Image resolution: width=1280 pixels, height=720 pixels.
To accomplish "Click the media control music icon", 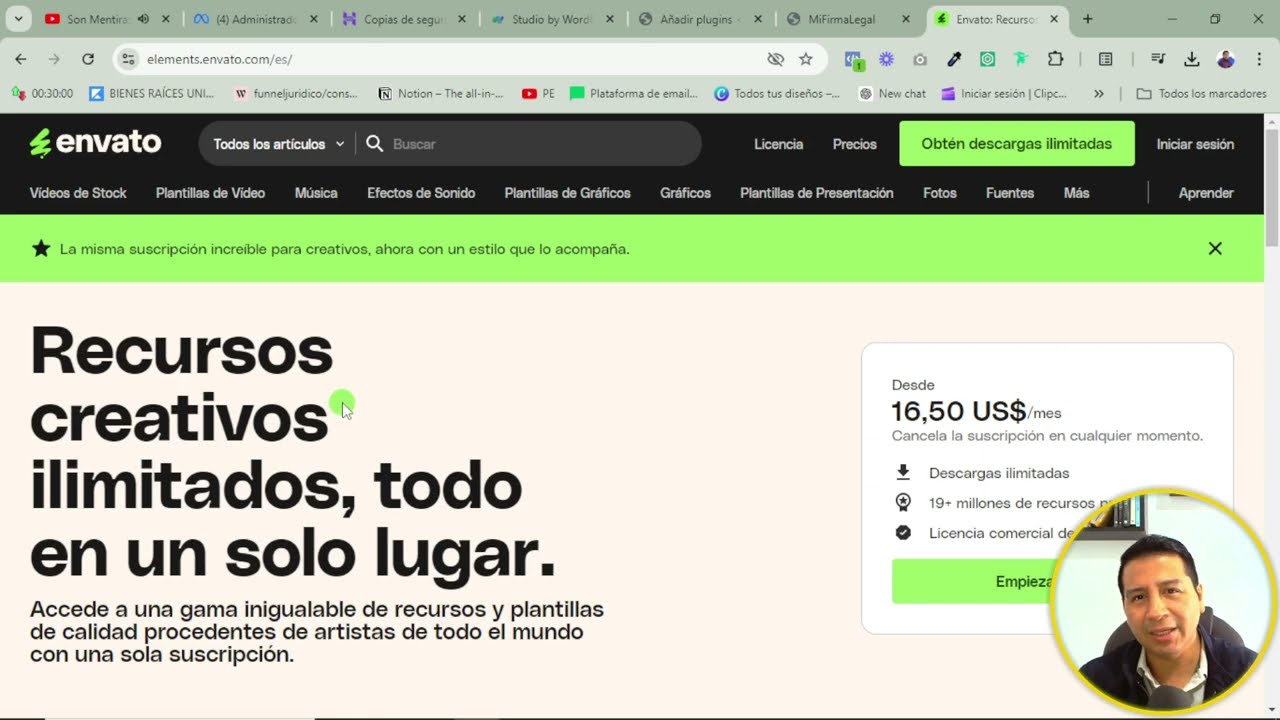I will (1157, 59).
